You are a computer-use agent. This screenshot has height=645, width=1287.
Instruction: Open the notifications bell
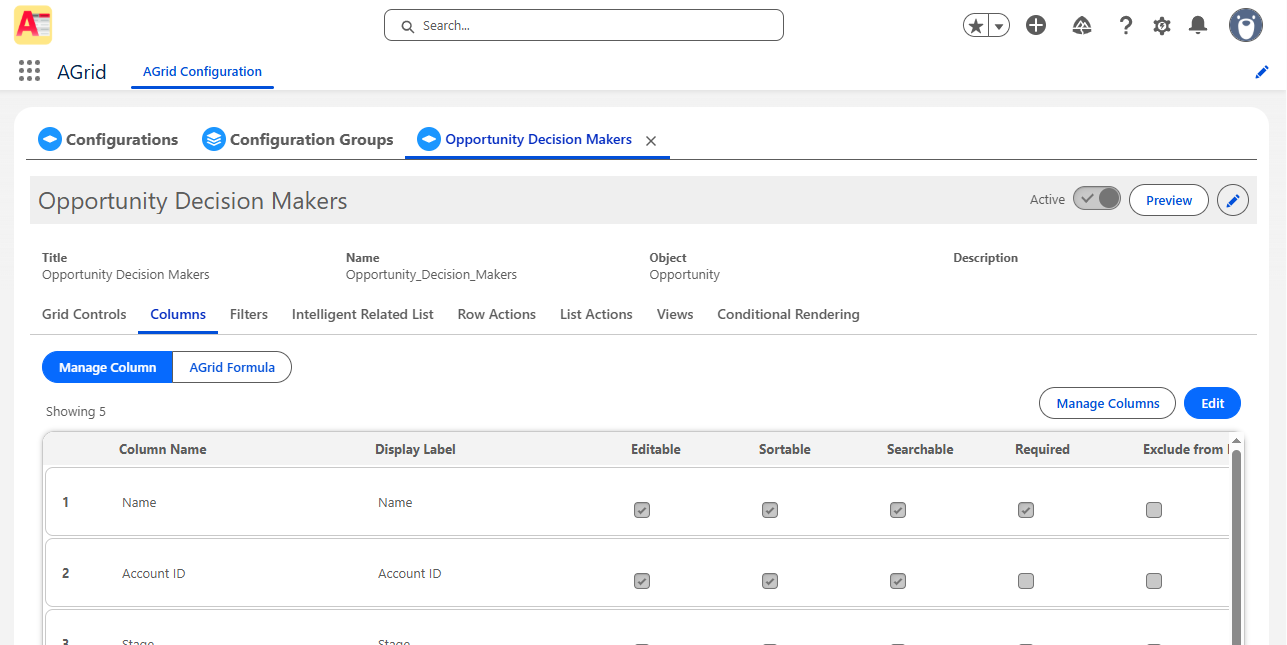pyautogui.click(x=1197, y=26)
